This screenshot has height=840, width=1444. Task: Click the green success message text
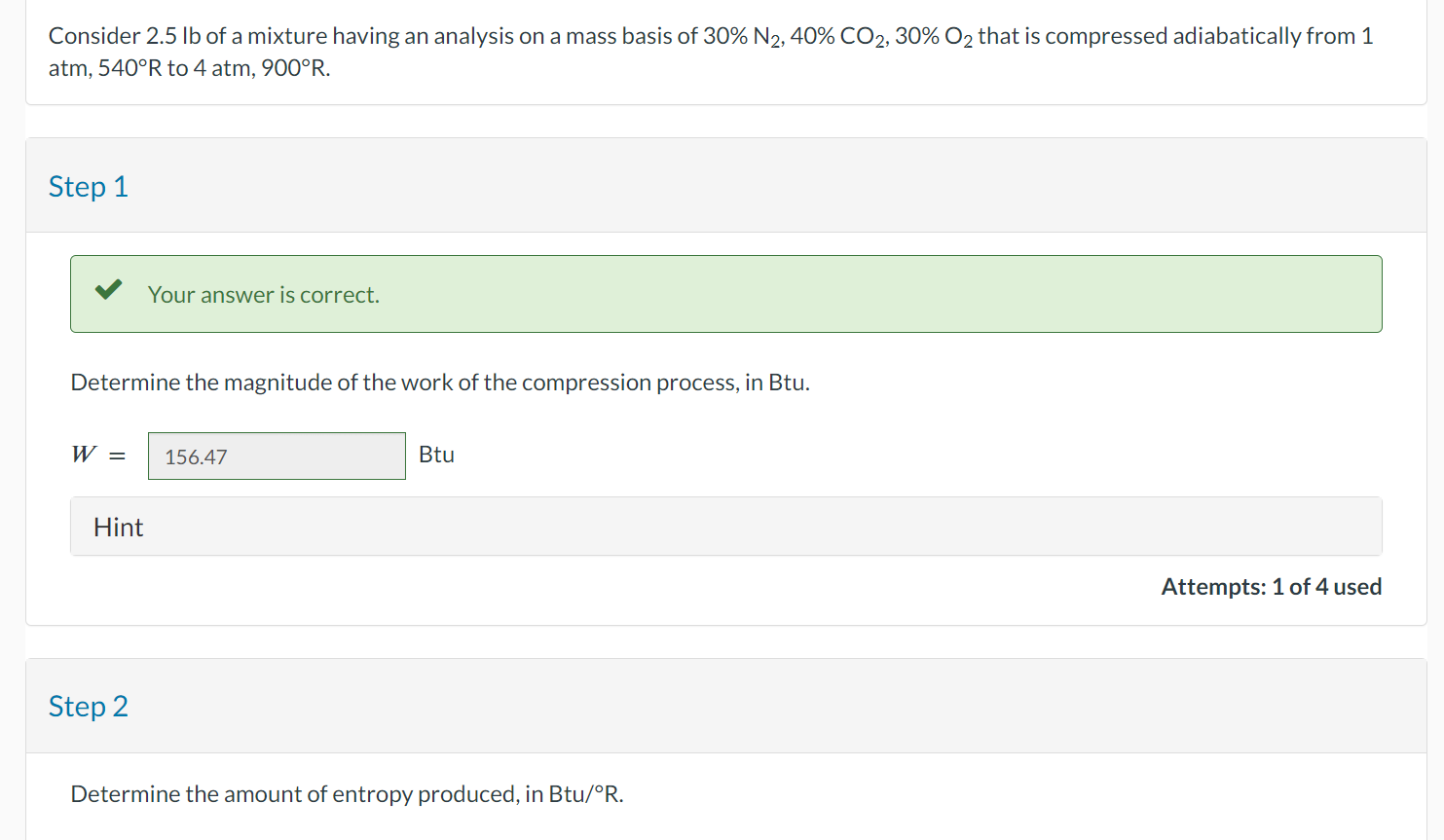pyautogui.click(x=263, y=294)
